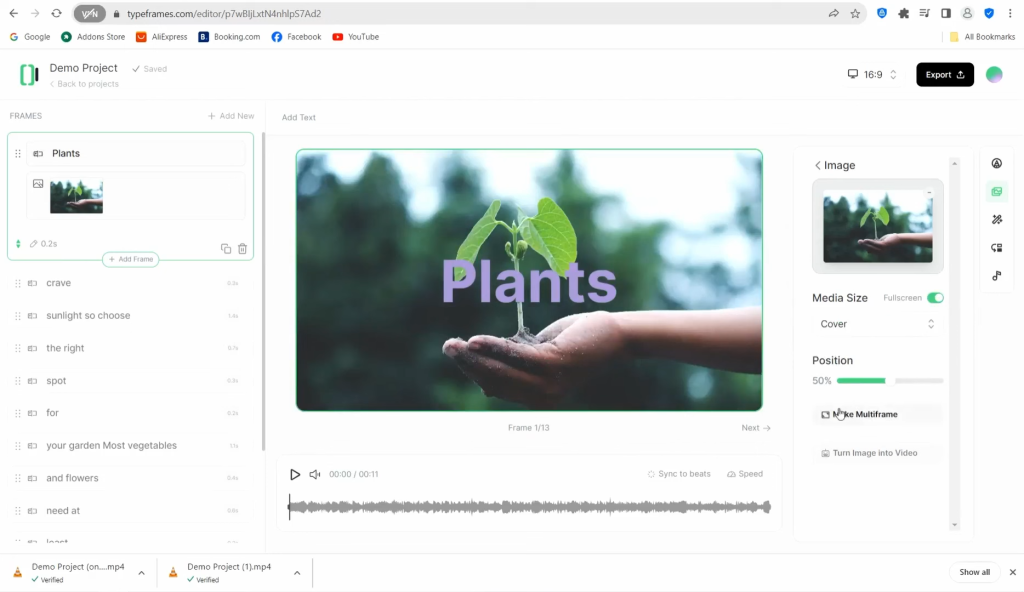Grab the drag handle of Plants frame
1024x592 pixels.
(x=18, y=154)
